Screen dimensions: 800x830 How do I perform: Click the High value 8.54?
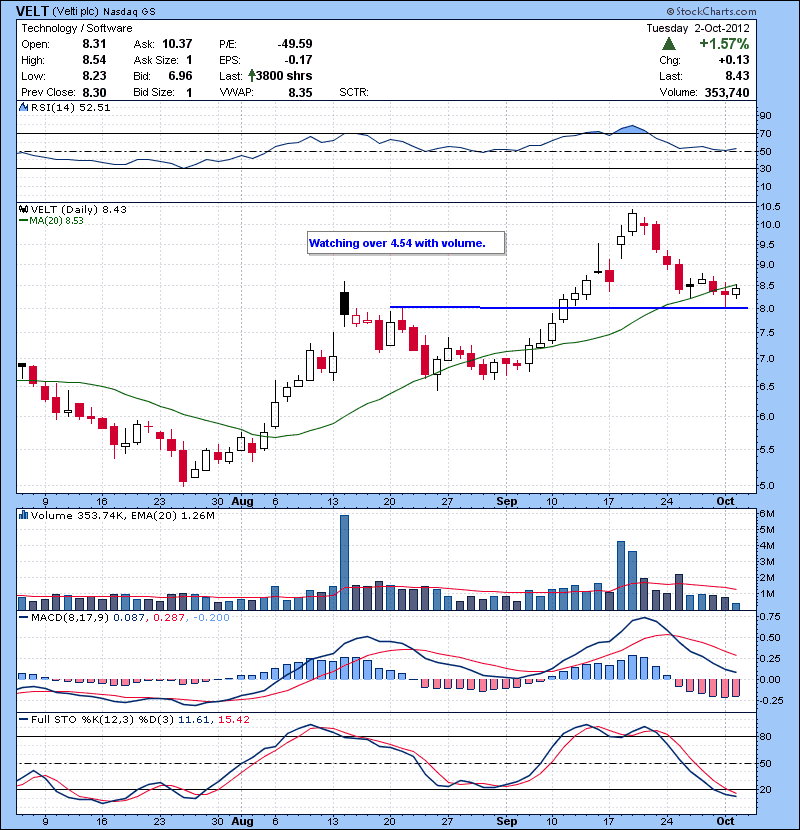pyautogui.click(x=94, y=60)
